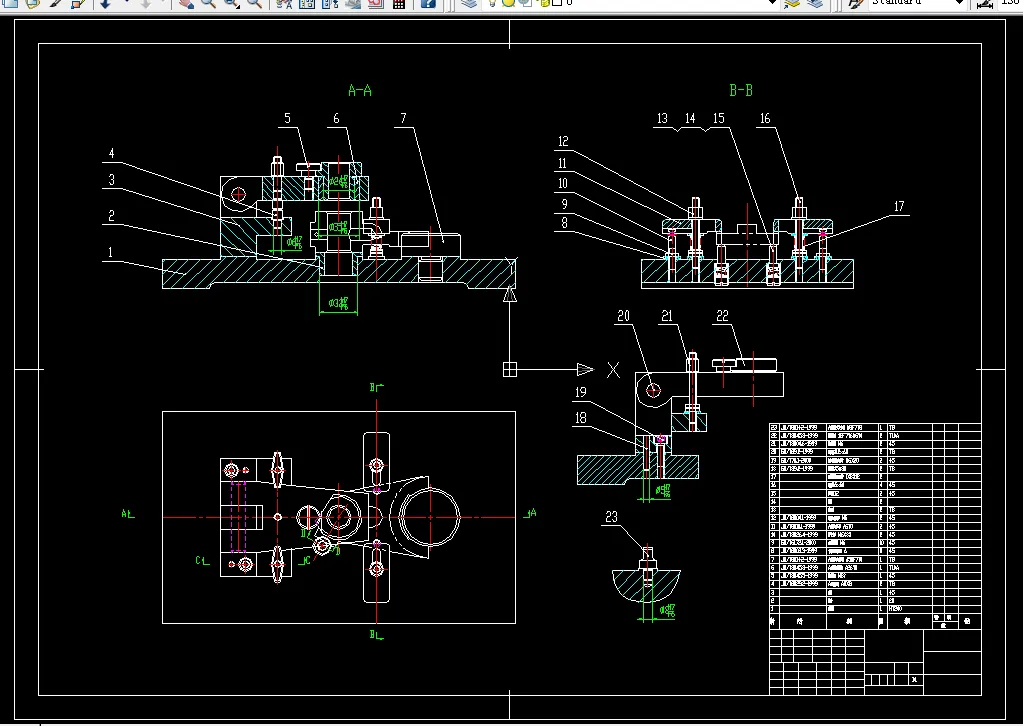Image resolution: width=1023 pixels, height=726 pixels.
Task: Select the section label A-A
Action: [x=360, y=90]
